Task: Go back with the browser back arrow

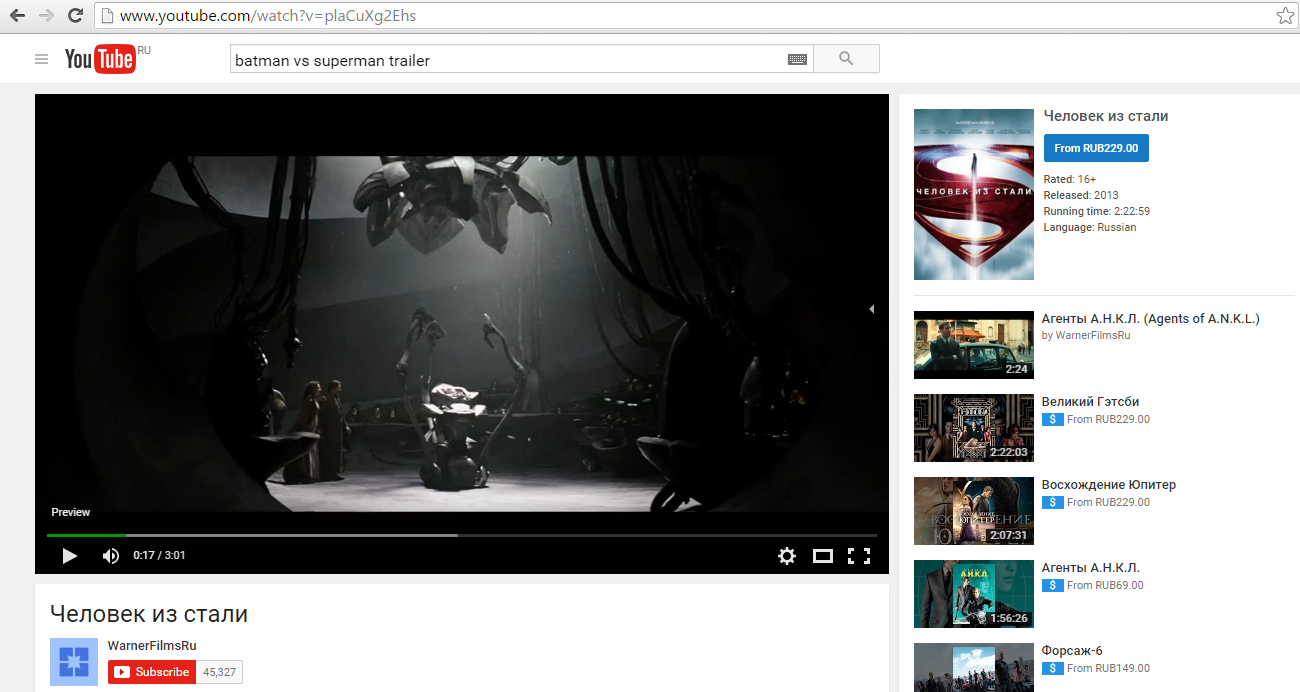Action: tap(17, 15)
